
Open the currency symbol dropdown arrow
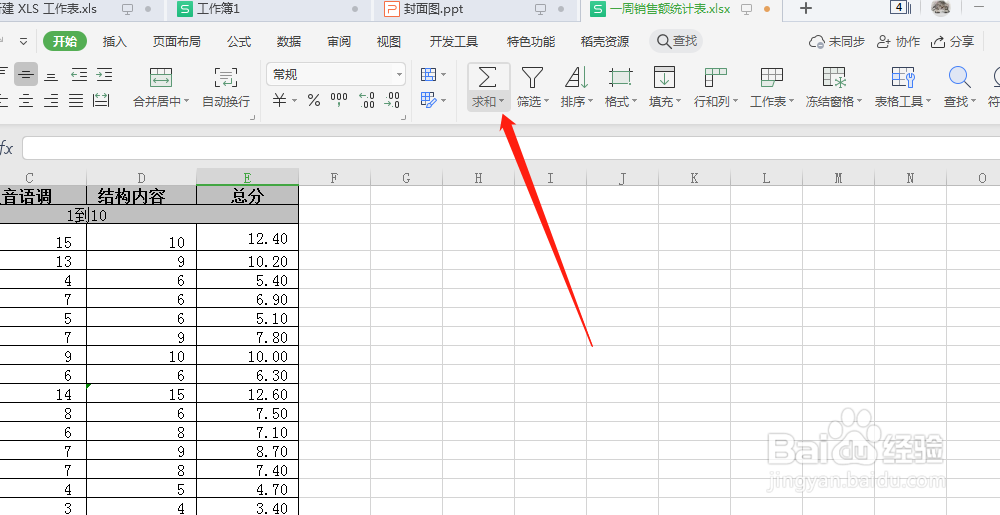(295, 101)
